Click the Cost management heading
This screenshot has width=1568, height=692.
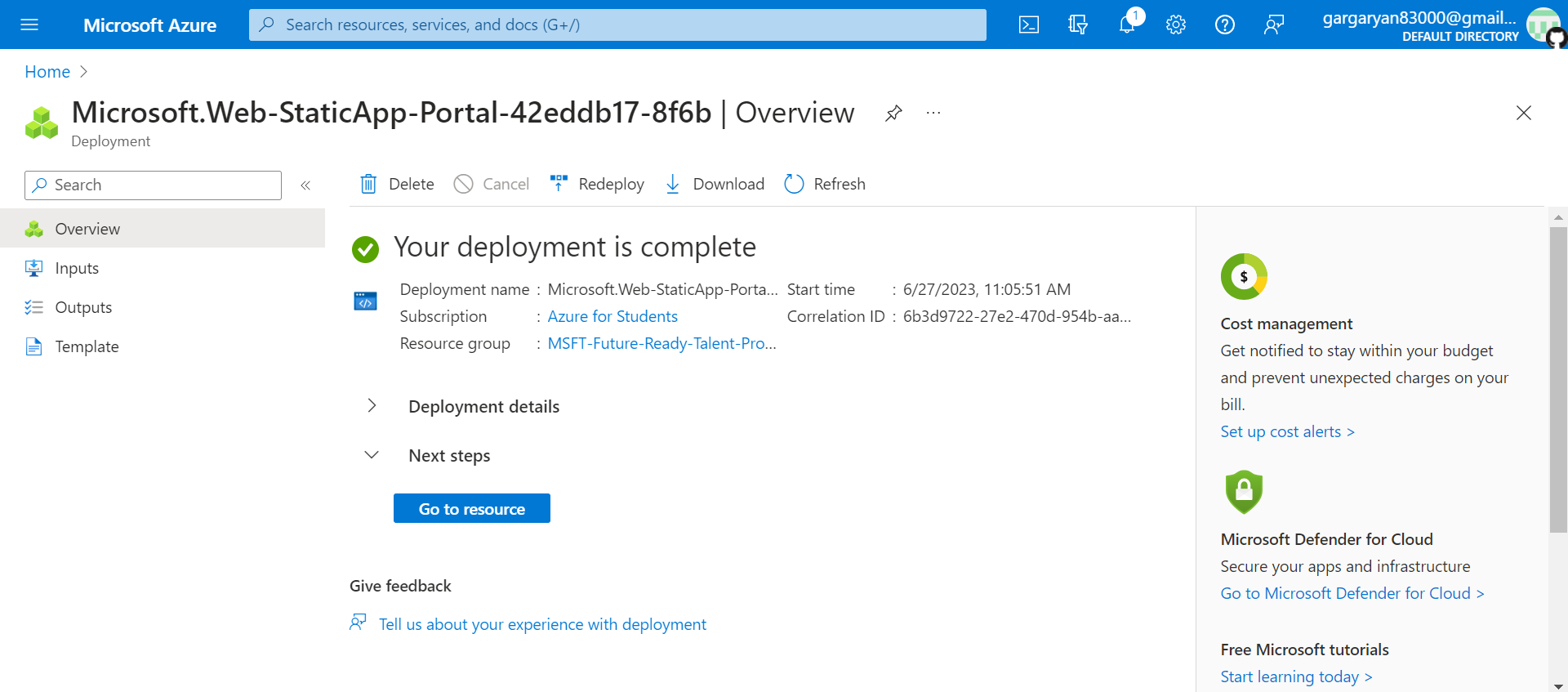(1286, 324)
